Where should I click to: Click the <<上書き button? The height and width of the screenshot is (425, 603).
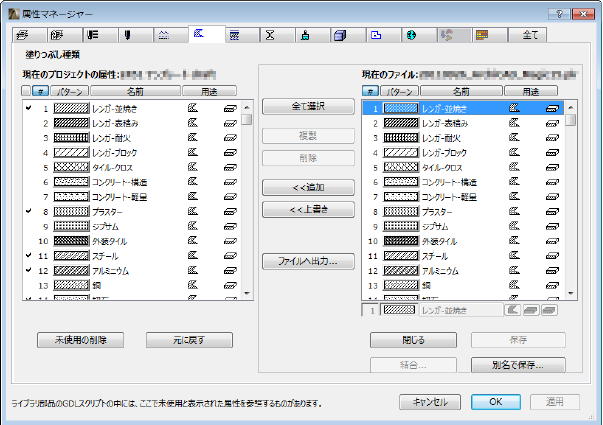(308, 210)
